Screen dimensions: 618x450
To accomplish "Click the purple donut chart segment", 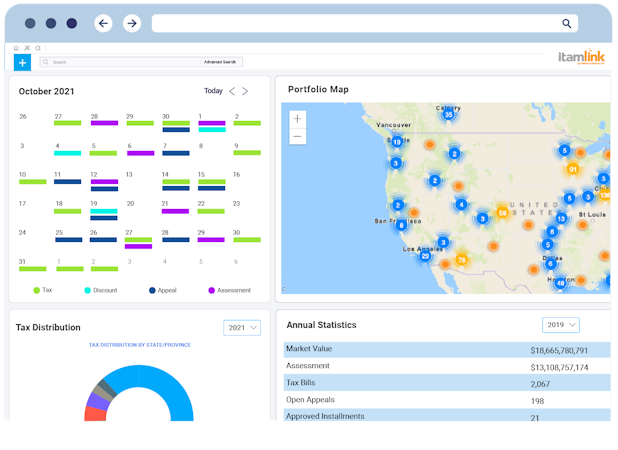I will (x=99, y=402).
